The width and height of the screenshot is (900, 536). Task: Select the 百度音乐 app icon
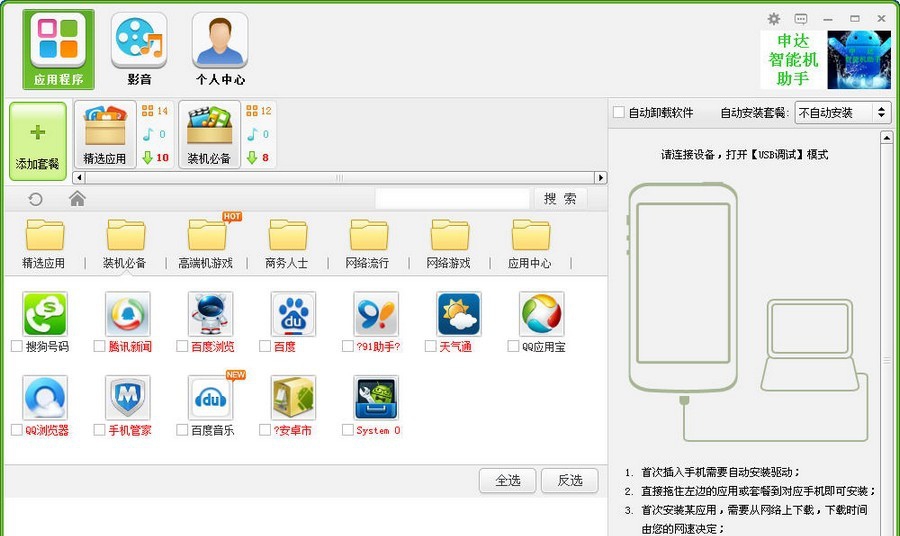[x=211, y=398]
